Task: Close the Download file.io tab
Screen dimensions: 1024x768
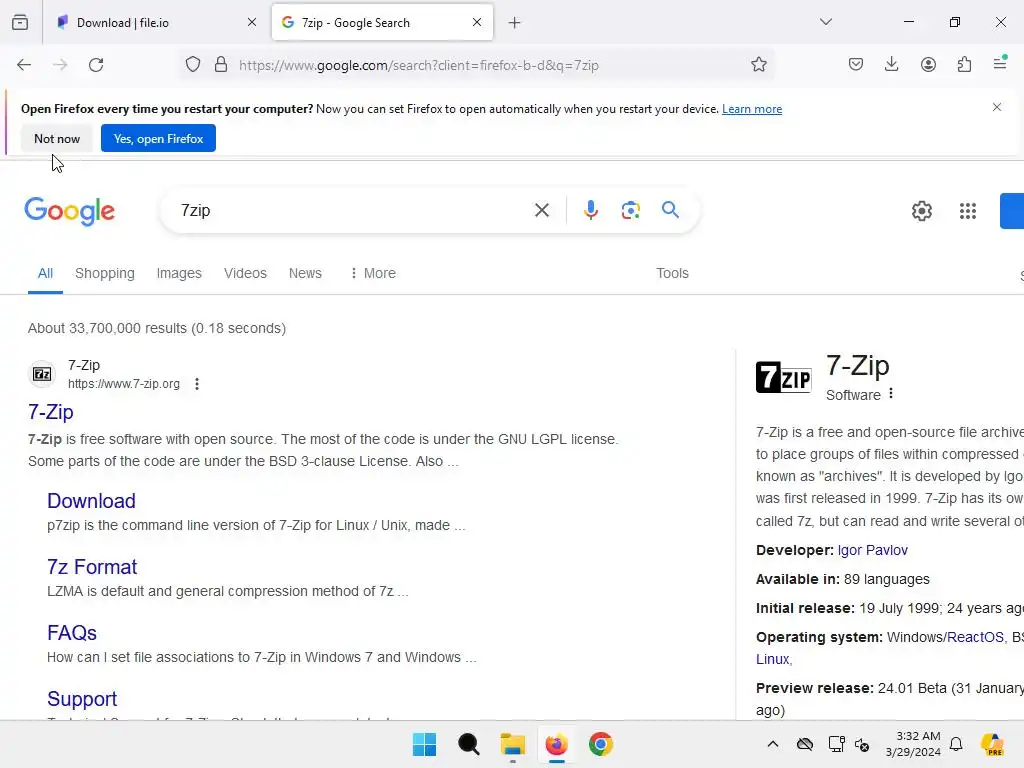Action: pyautogui.click(x=252, y=22)
